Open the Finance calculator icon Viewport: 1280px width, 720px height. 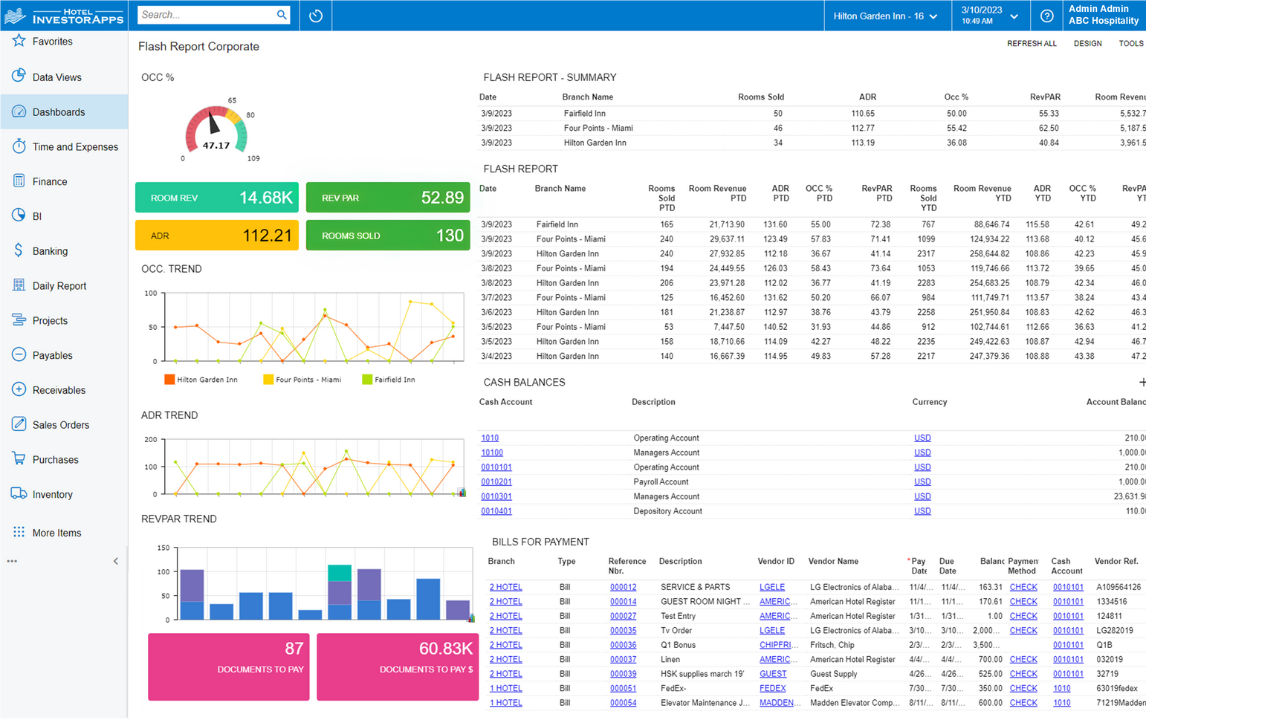(x=18, y=181)
